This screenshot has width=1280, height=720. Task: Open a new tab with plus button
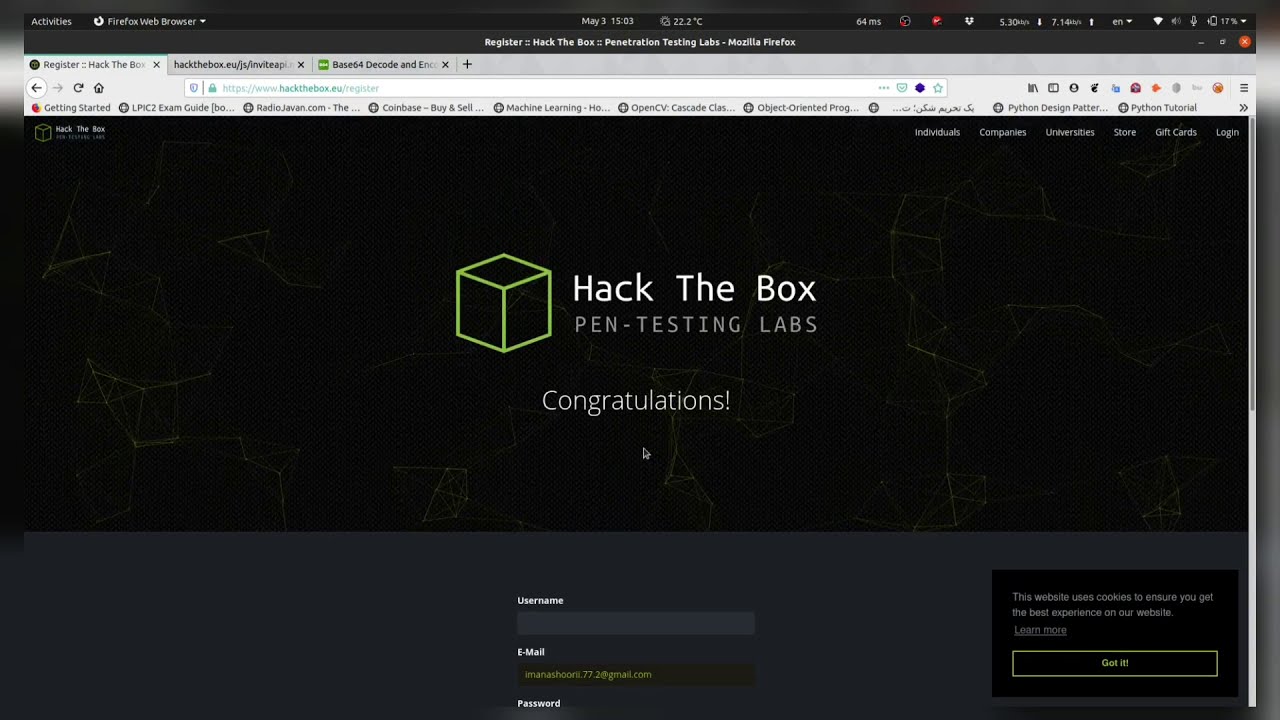click(x=467, y=64)
